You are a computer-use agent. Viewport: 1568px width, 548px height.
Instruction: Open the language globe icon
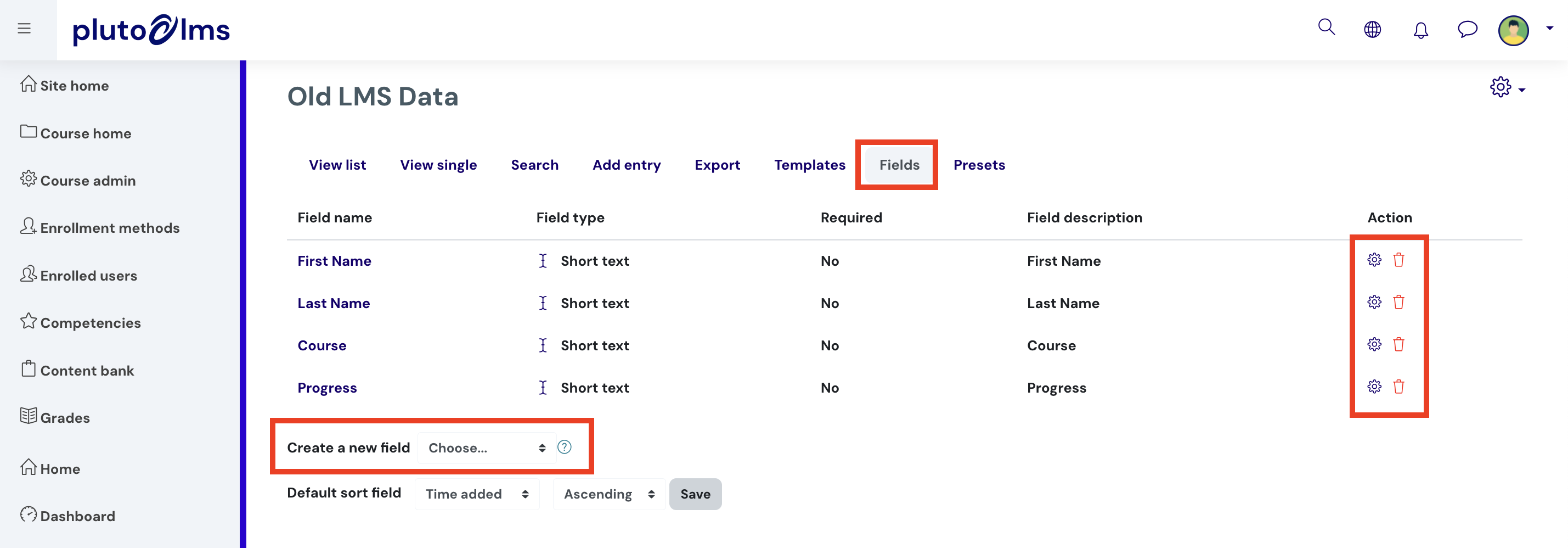pyautogui.click(x=1373, y=29)
